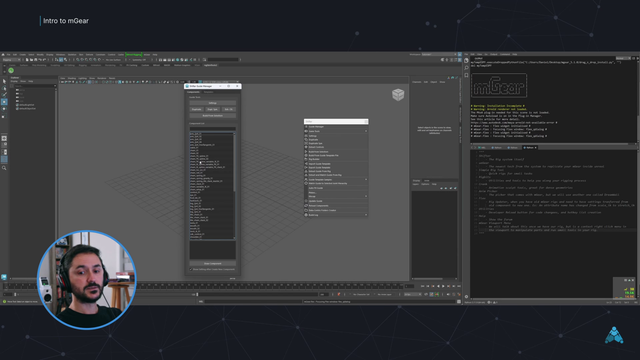640x360 pixels.
Task: Click the bookmark icon in Script Editor sidebar
Action: [466, 75]
